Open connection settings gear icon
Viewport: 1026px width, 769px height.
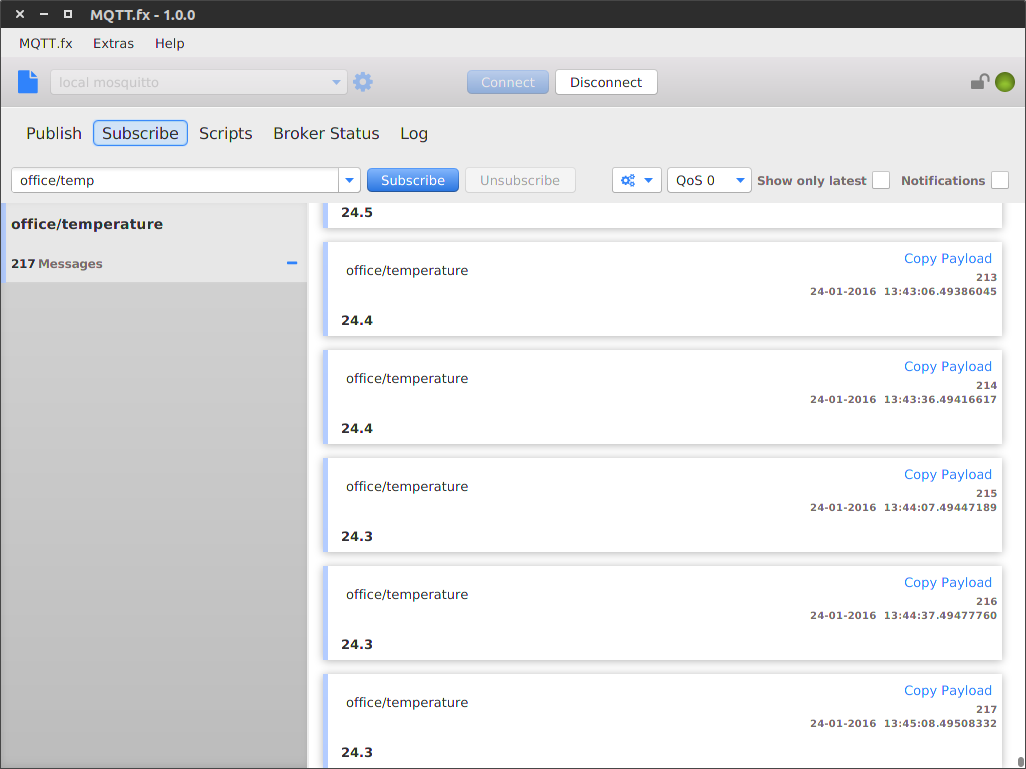363,82
